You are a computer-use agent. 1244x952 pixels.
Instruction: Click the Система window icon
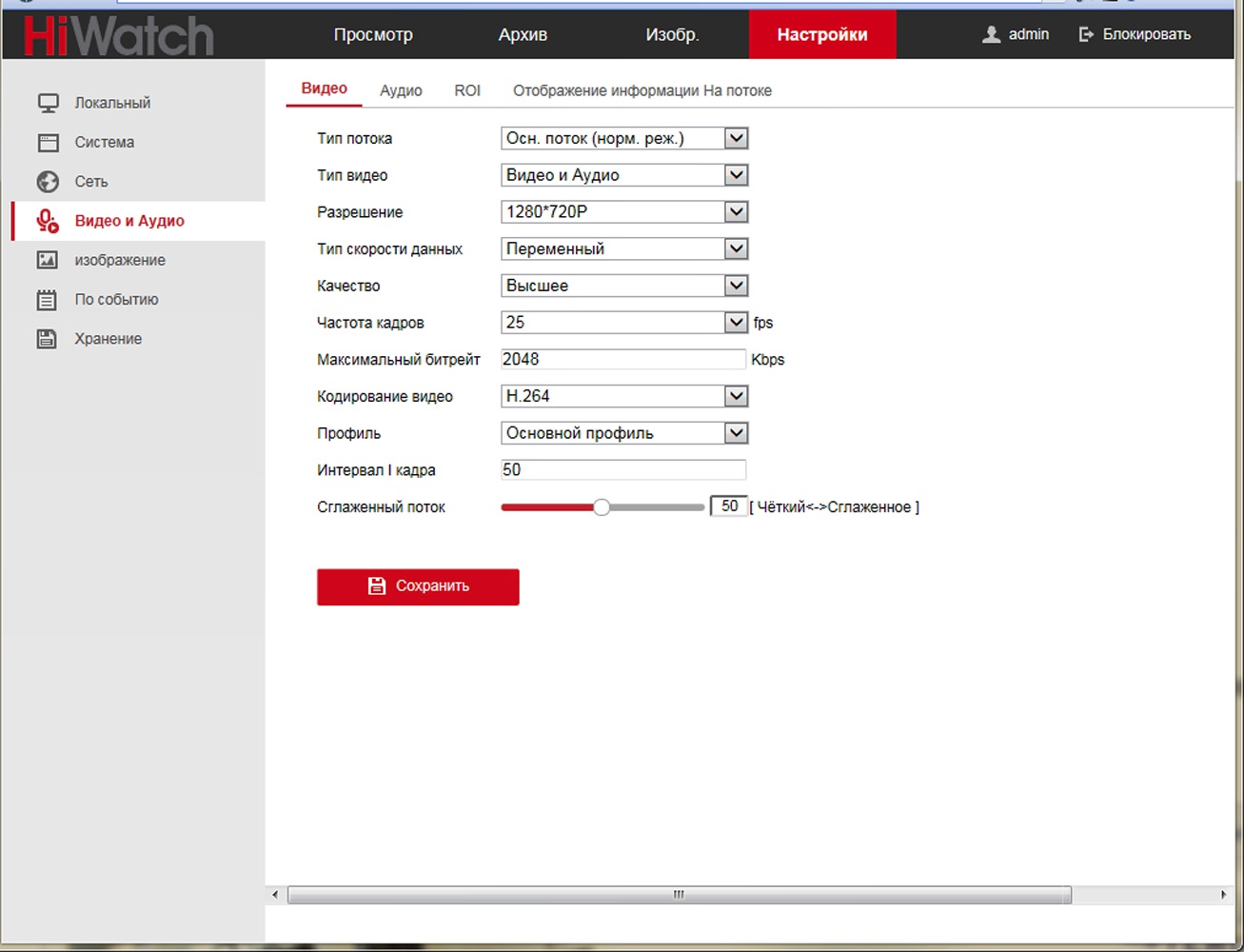[48, 143]
